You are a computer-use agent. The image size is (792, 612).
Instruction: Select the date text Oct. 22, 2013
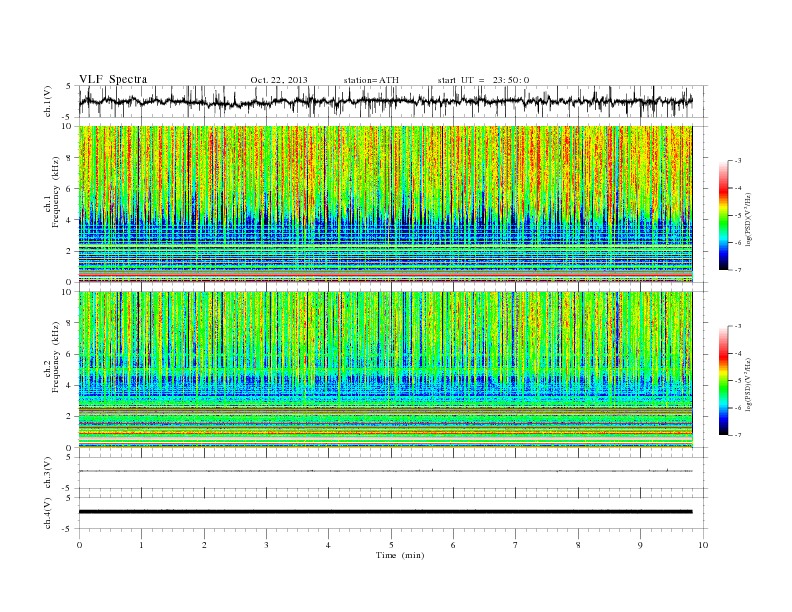pyautogui.click(x=279, y=80)
